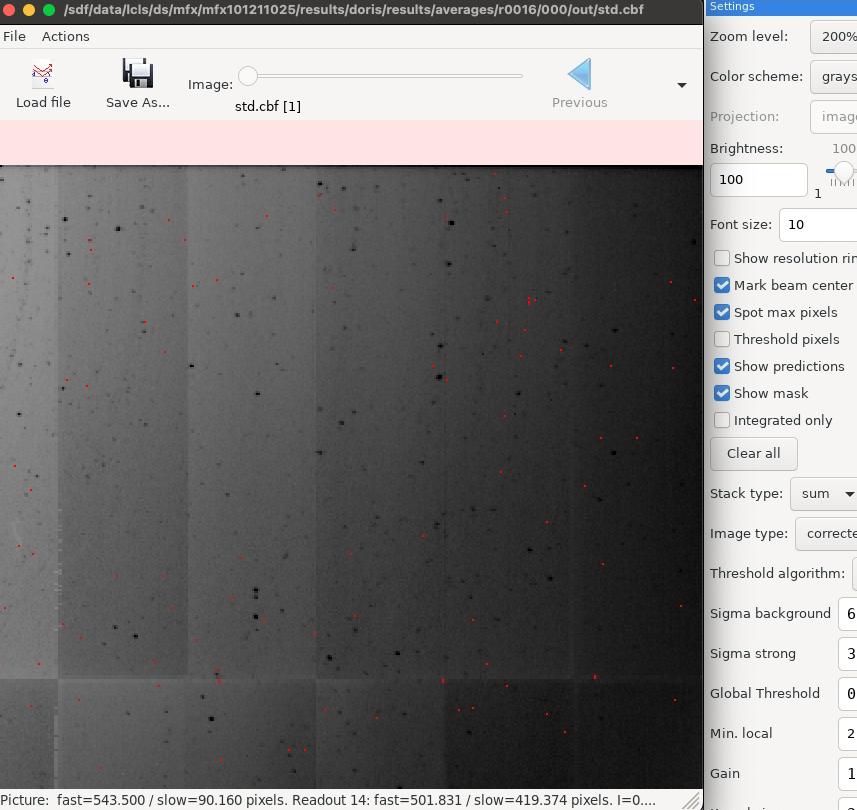Expand the Color scheme combo box

[x=833, y=77]
